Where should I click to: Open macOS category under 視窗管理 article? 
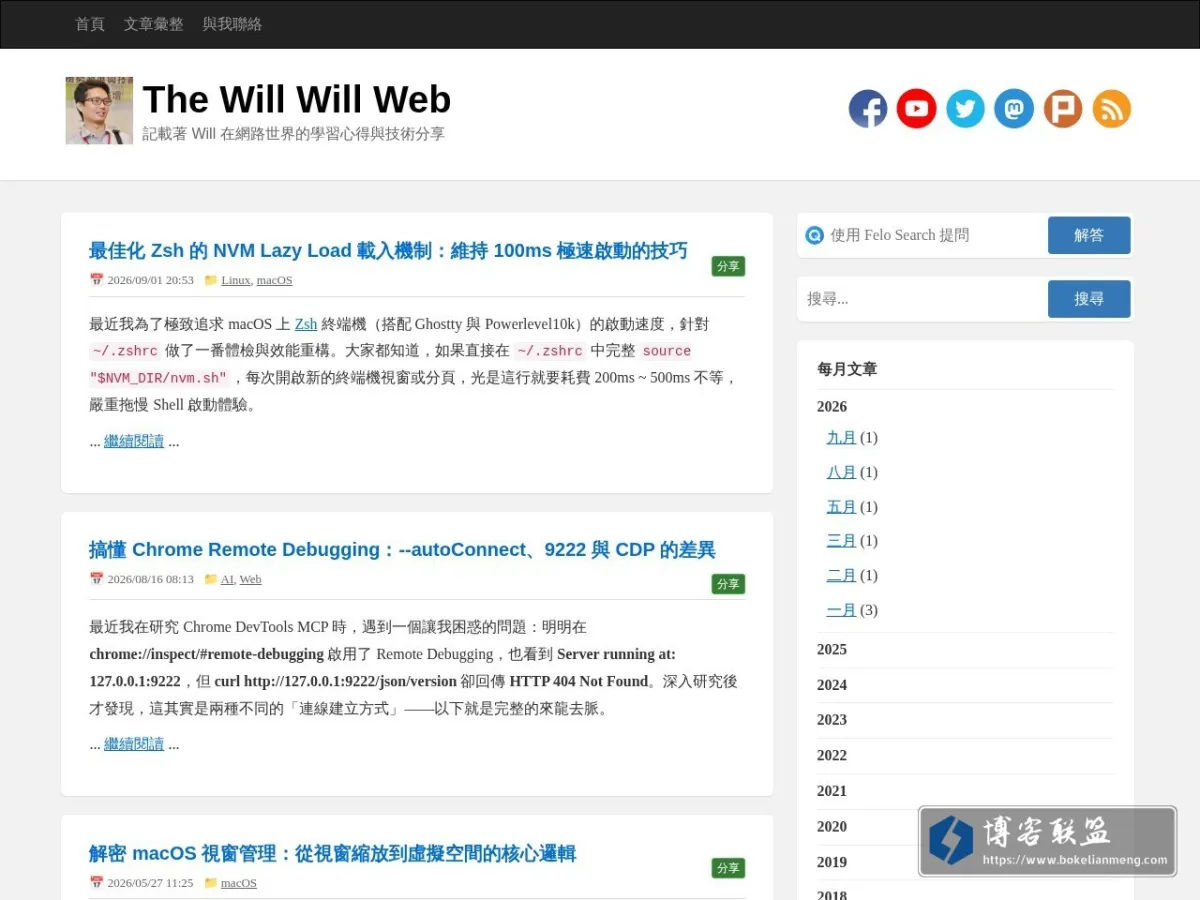pyautogui.click(x=239, y=883)
